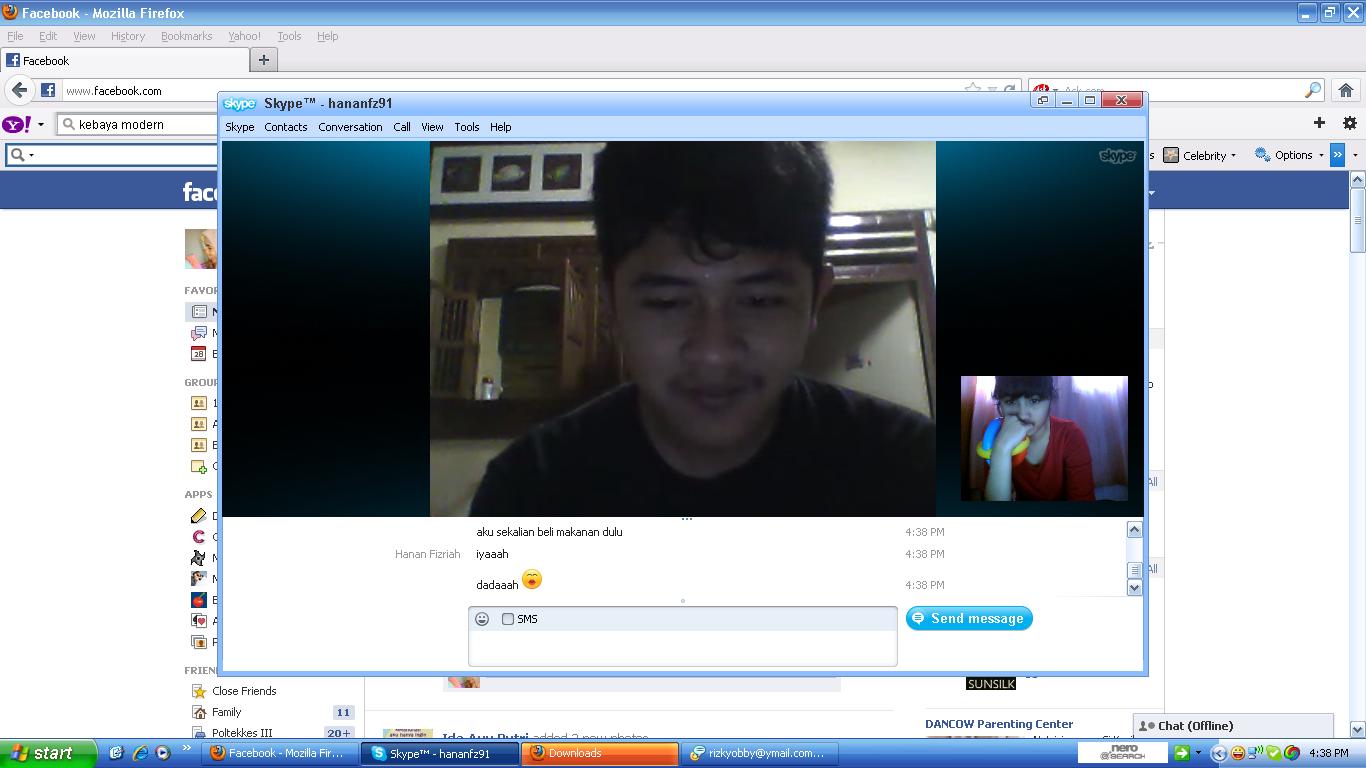The height and width of the screenshot is (768, 1366).
Task: Expand the search engine dropdown on second toolbar
Action: tap(32, 155)
